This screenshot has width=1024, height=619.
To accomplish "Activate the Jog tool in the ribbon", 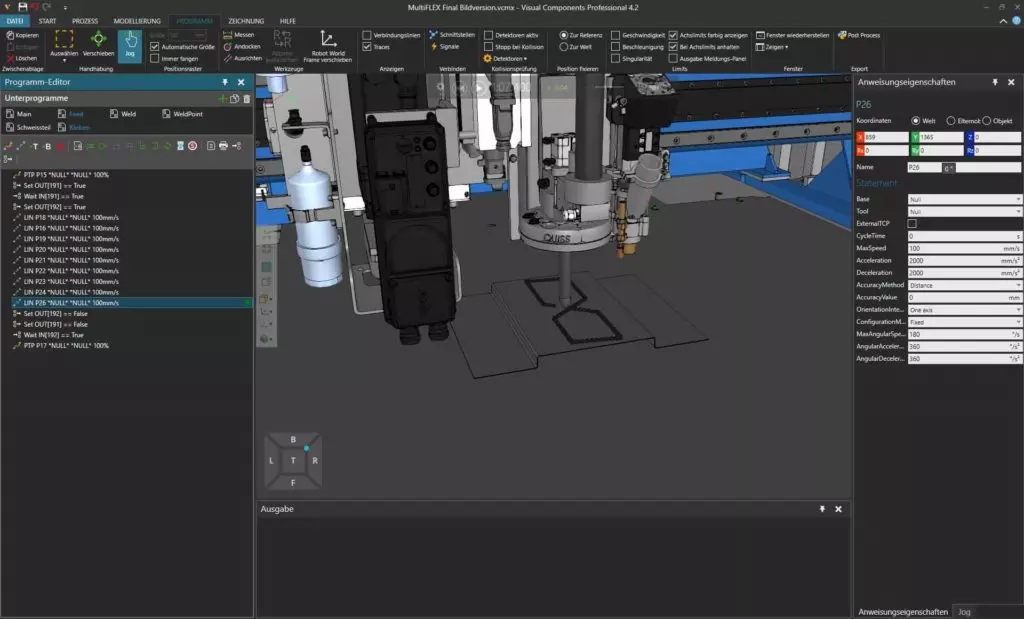I will (x=129, y=44).
